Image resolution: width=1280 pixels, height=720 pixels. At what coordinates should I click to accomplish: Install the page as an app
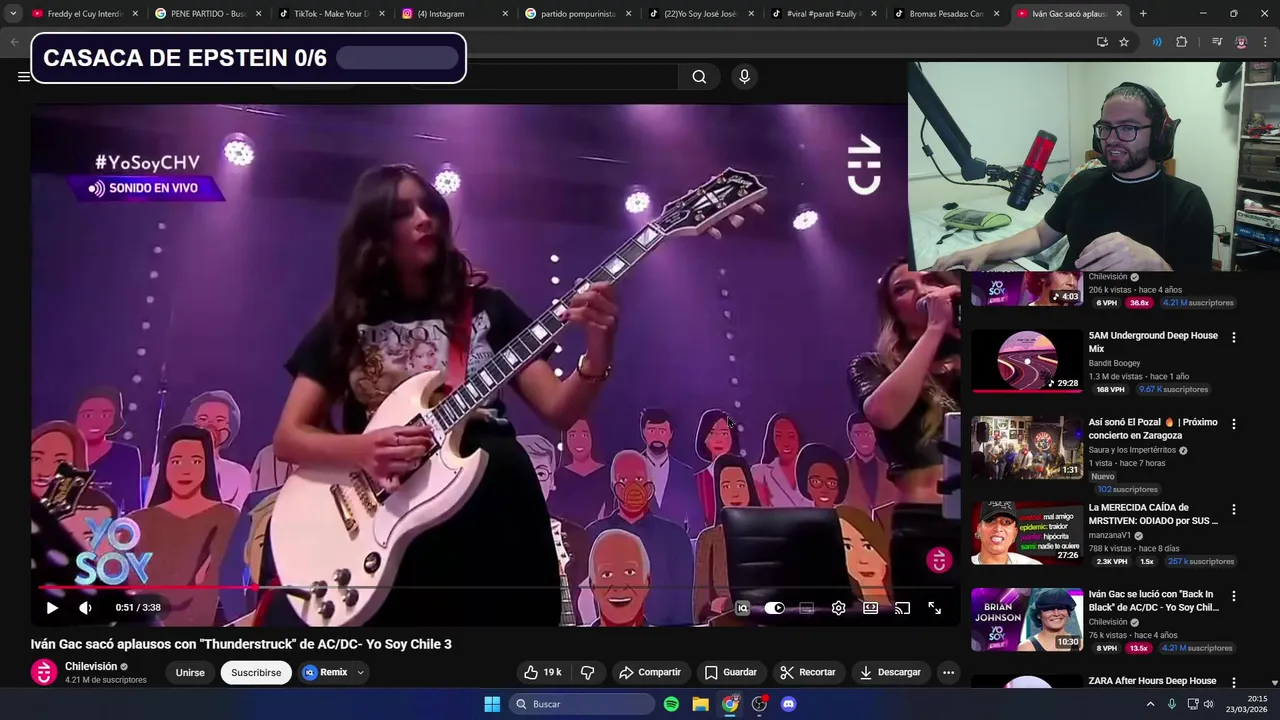(1102, 42)
